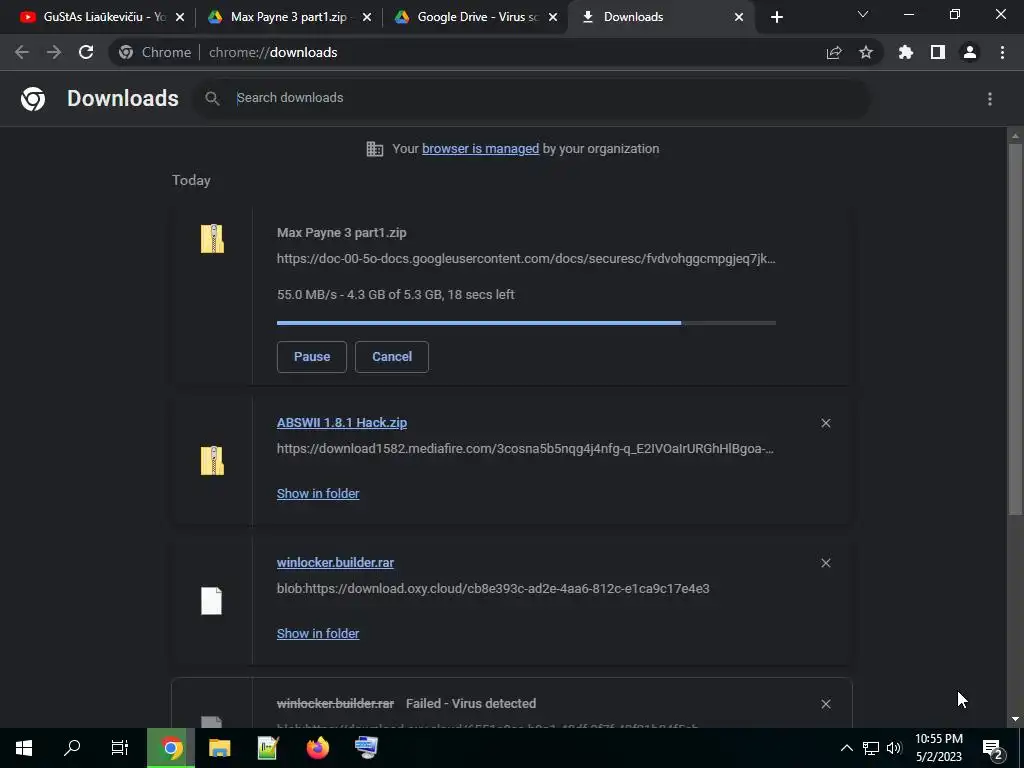Screen dimensions: 1024x768
Task: Remove completed winlocker.builder.rar entry
Action: tap(825, 563)
